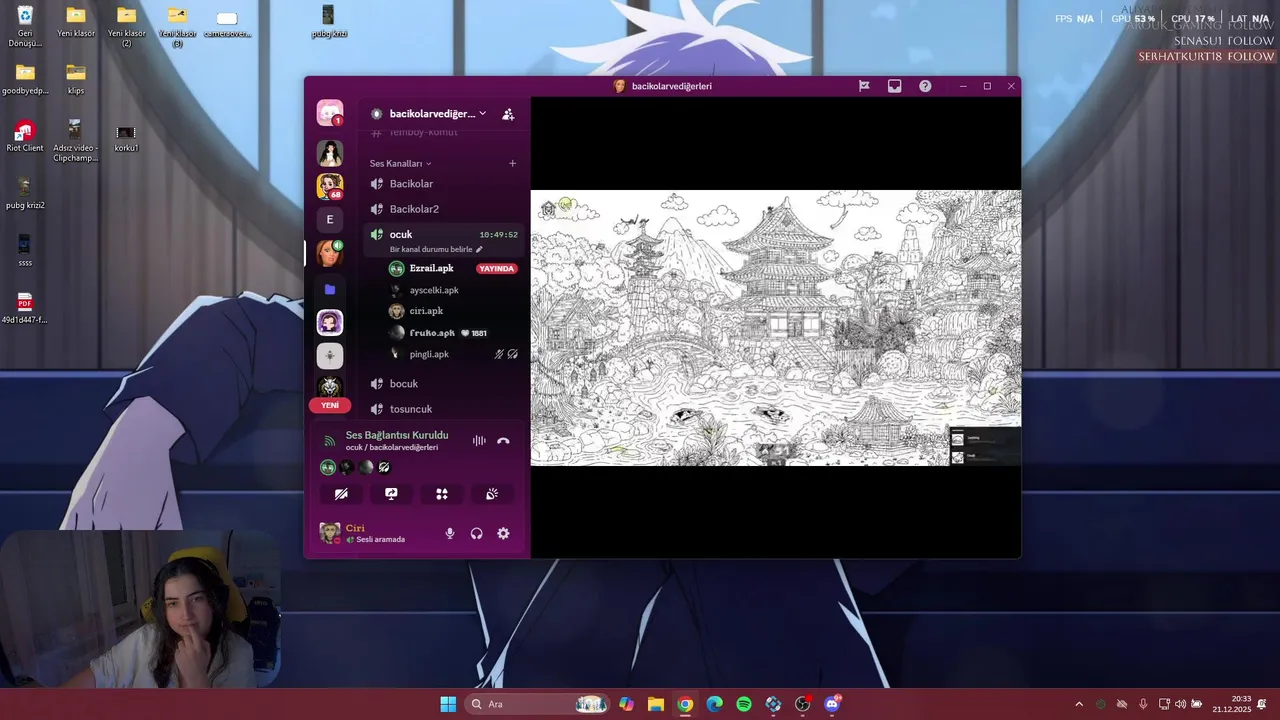Mute microphone in the user panel
Image resolution: width=1280 pixels, height=720 pixels.
tap(450, 534)
